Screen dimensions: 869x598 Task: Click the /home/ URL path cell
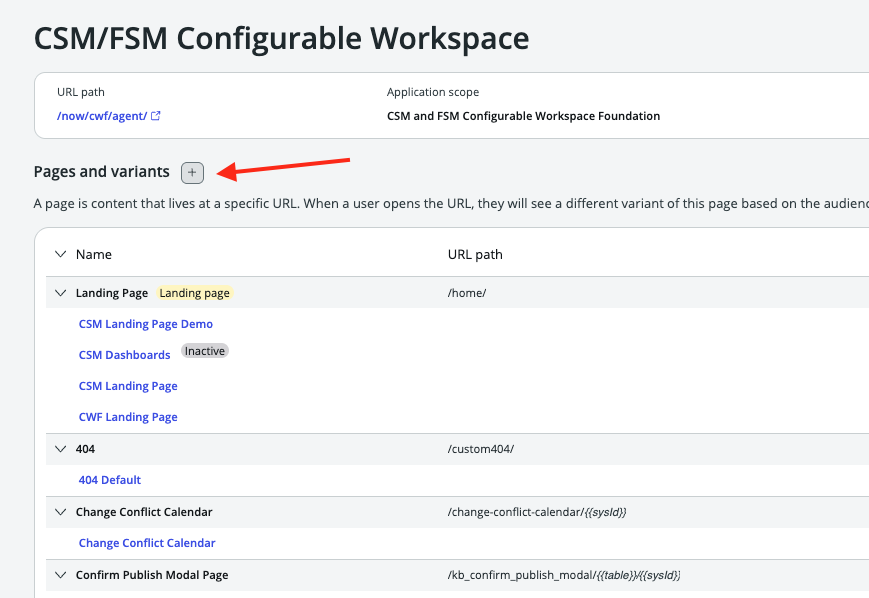467,293
